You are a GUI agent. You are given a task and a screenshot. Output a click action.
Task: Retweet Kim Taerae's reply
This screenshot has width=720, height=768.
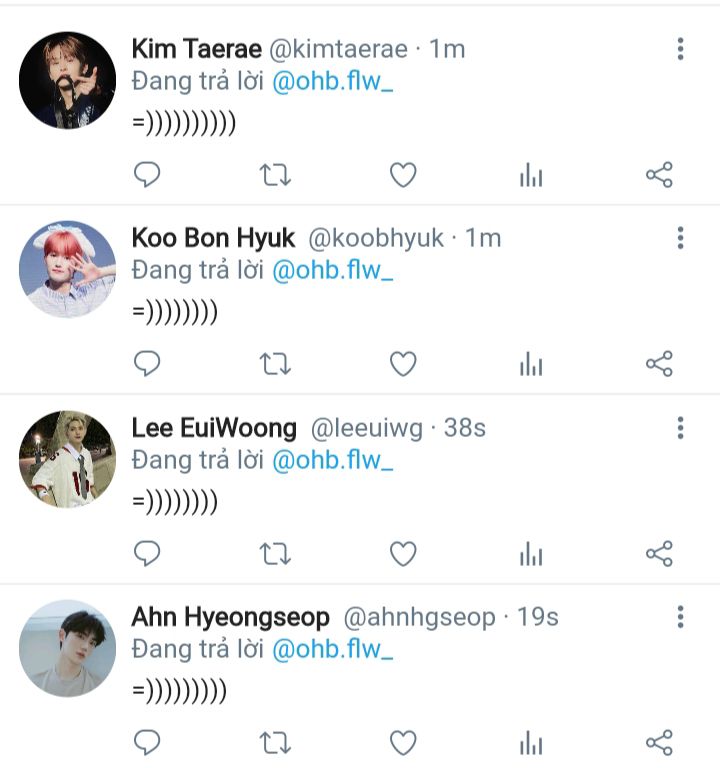(275, 176)
